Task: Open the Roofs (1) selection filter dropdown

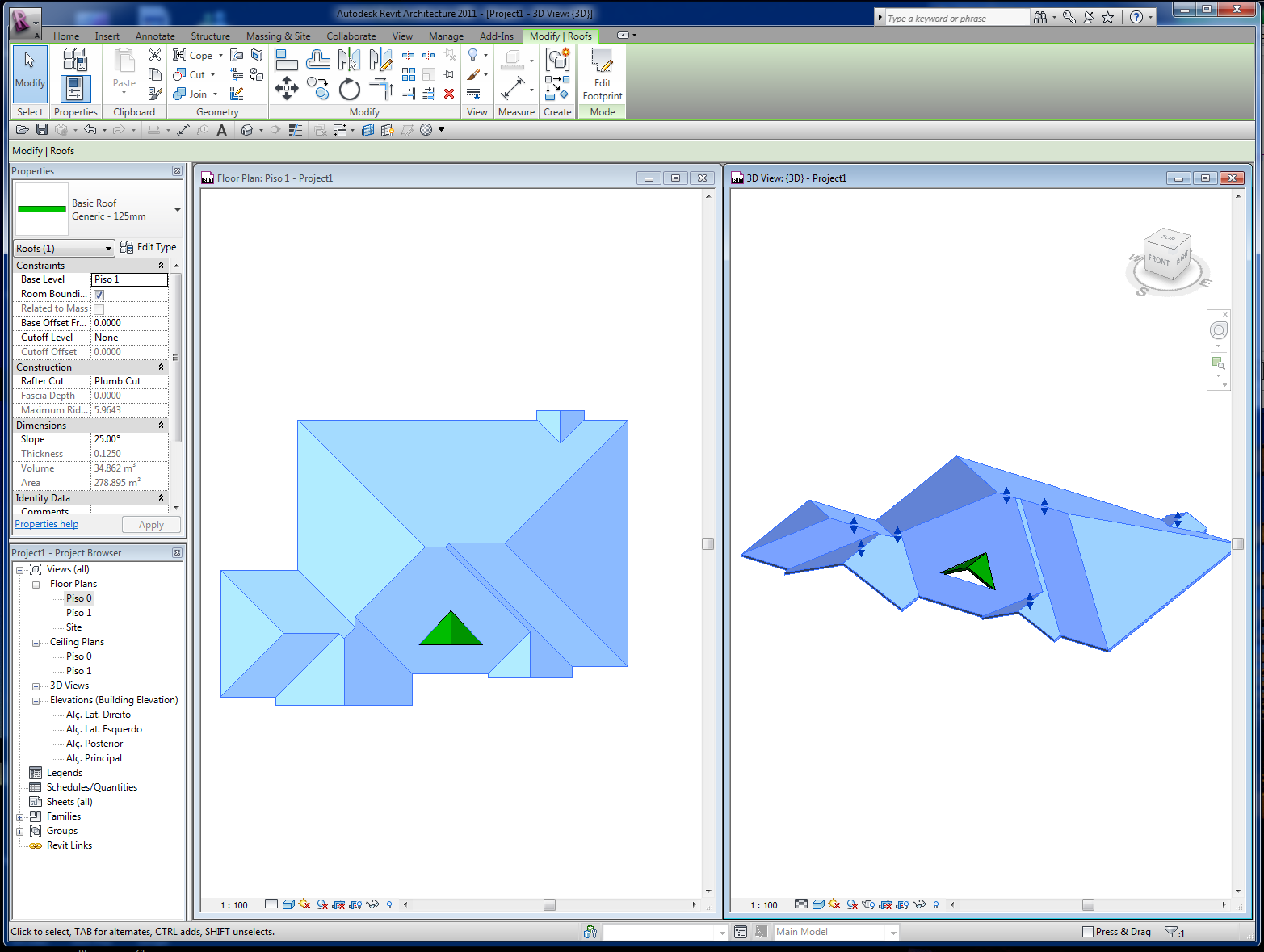Action: pyautogui.click(x=64, y=249)
